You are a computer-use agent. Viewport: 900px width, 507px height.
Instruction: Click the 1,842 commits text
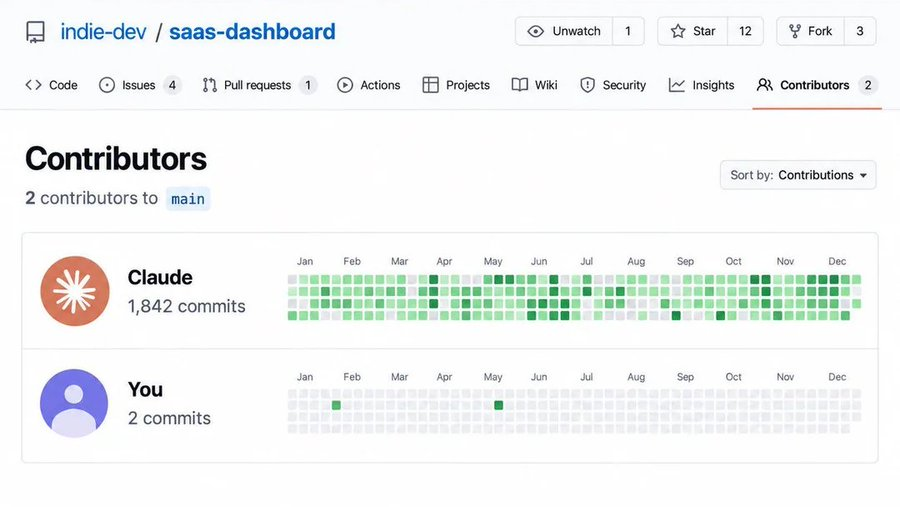point(187,306)
